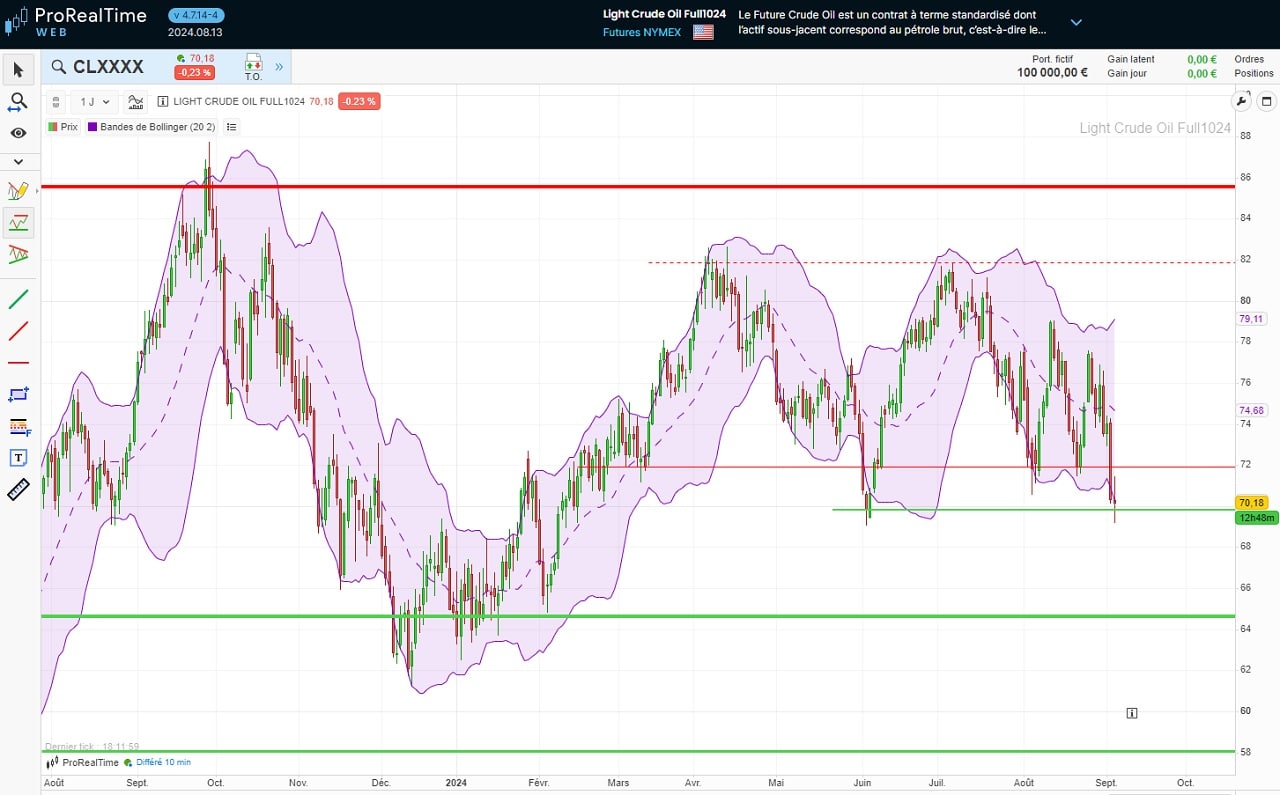Choose the green trend line tool
The height and width of the screenshot is (795, 1280).
tap(18, 298)
